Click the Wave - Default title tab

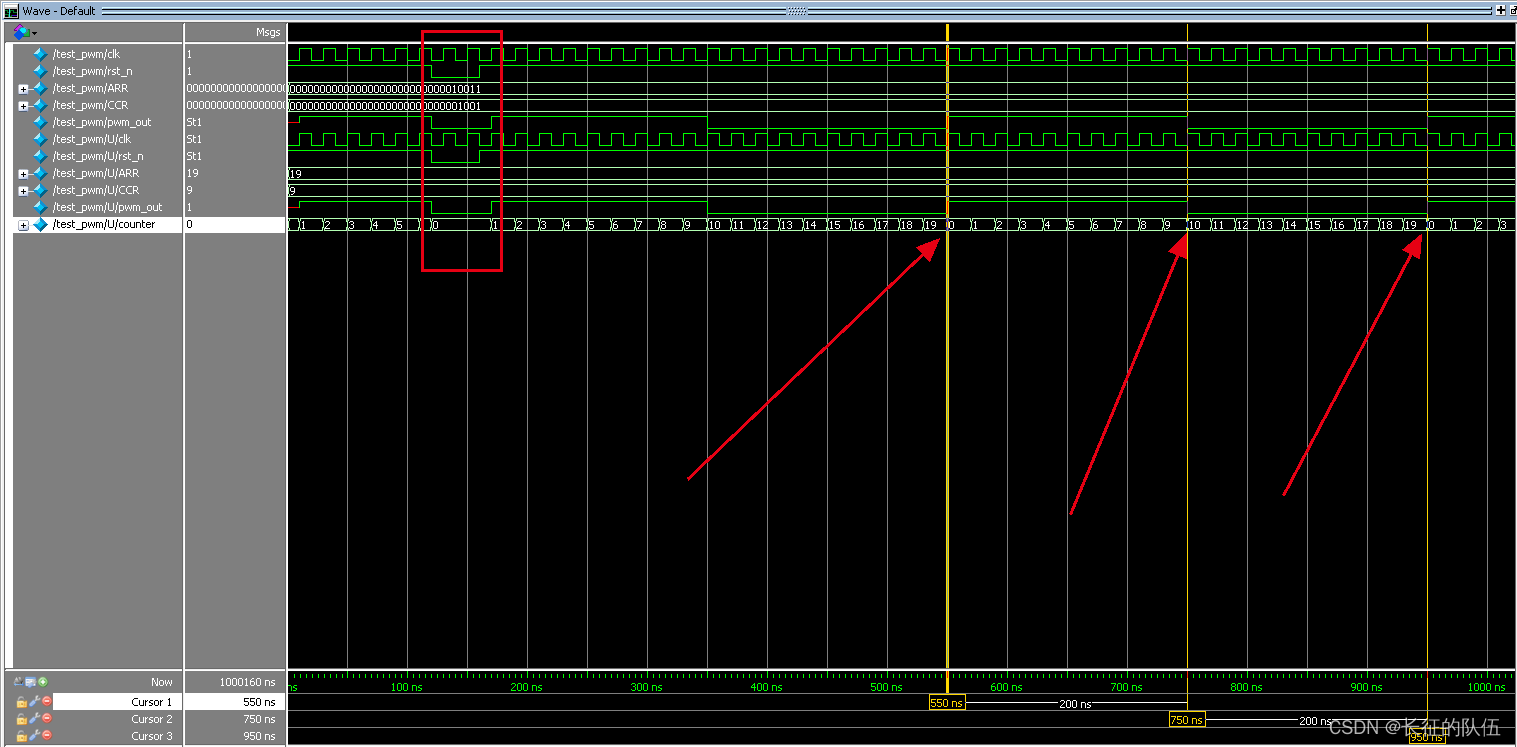click(60, 11)
